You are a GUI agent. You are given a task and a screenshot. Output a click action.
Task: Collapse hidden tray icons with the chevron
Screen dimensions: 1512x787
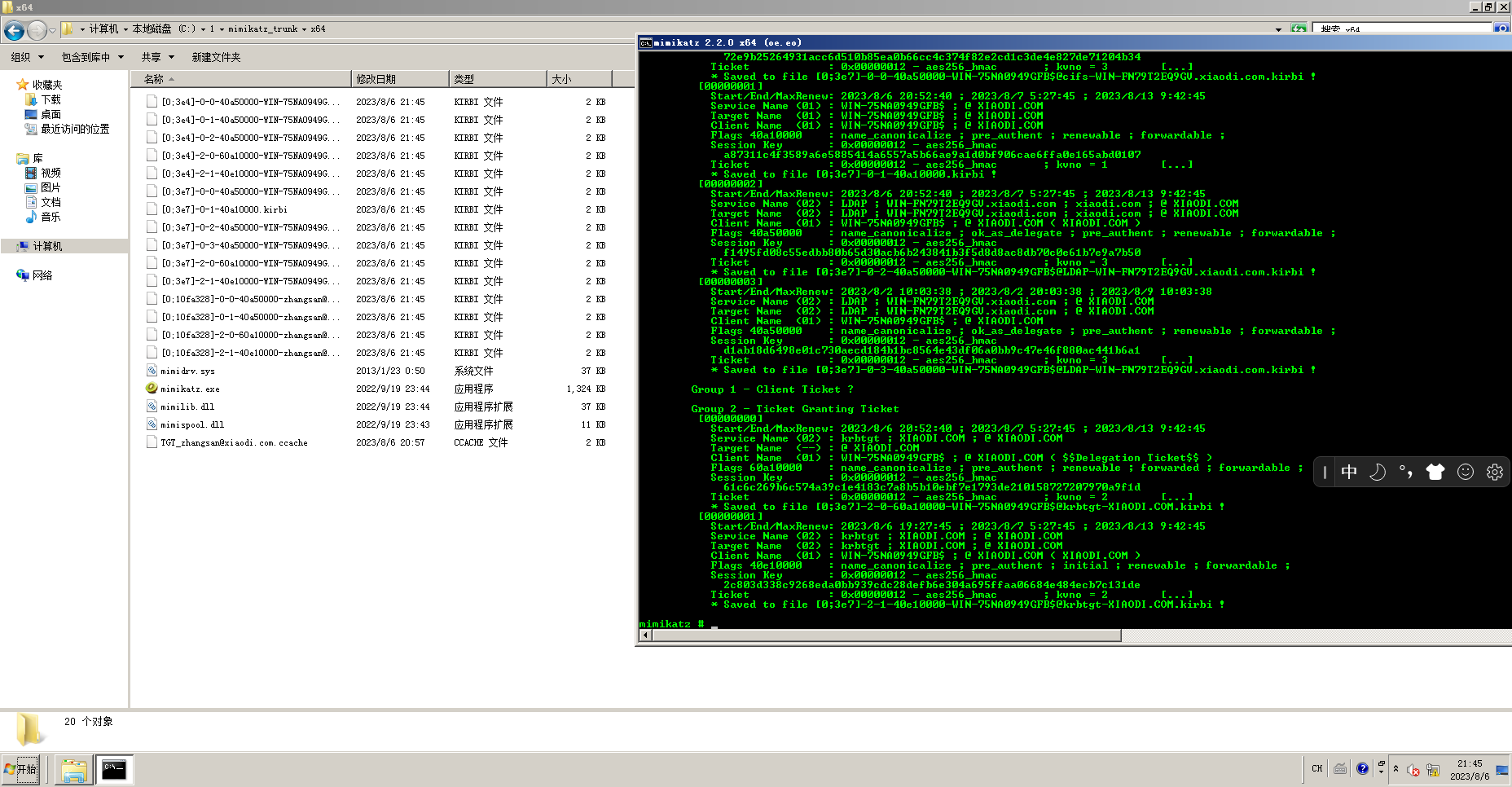(x=1396, y=768)
